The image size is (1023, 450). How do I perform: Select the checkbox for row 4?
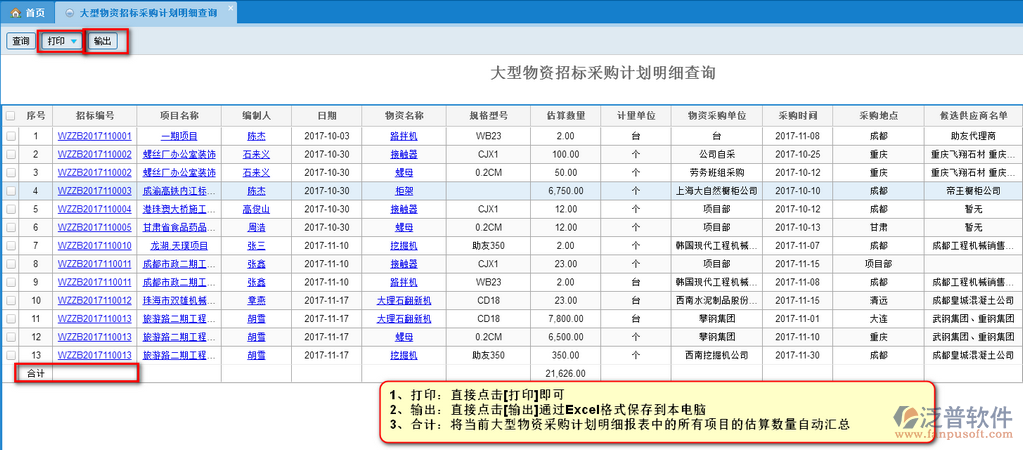10,190
